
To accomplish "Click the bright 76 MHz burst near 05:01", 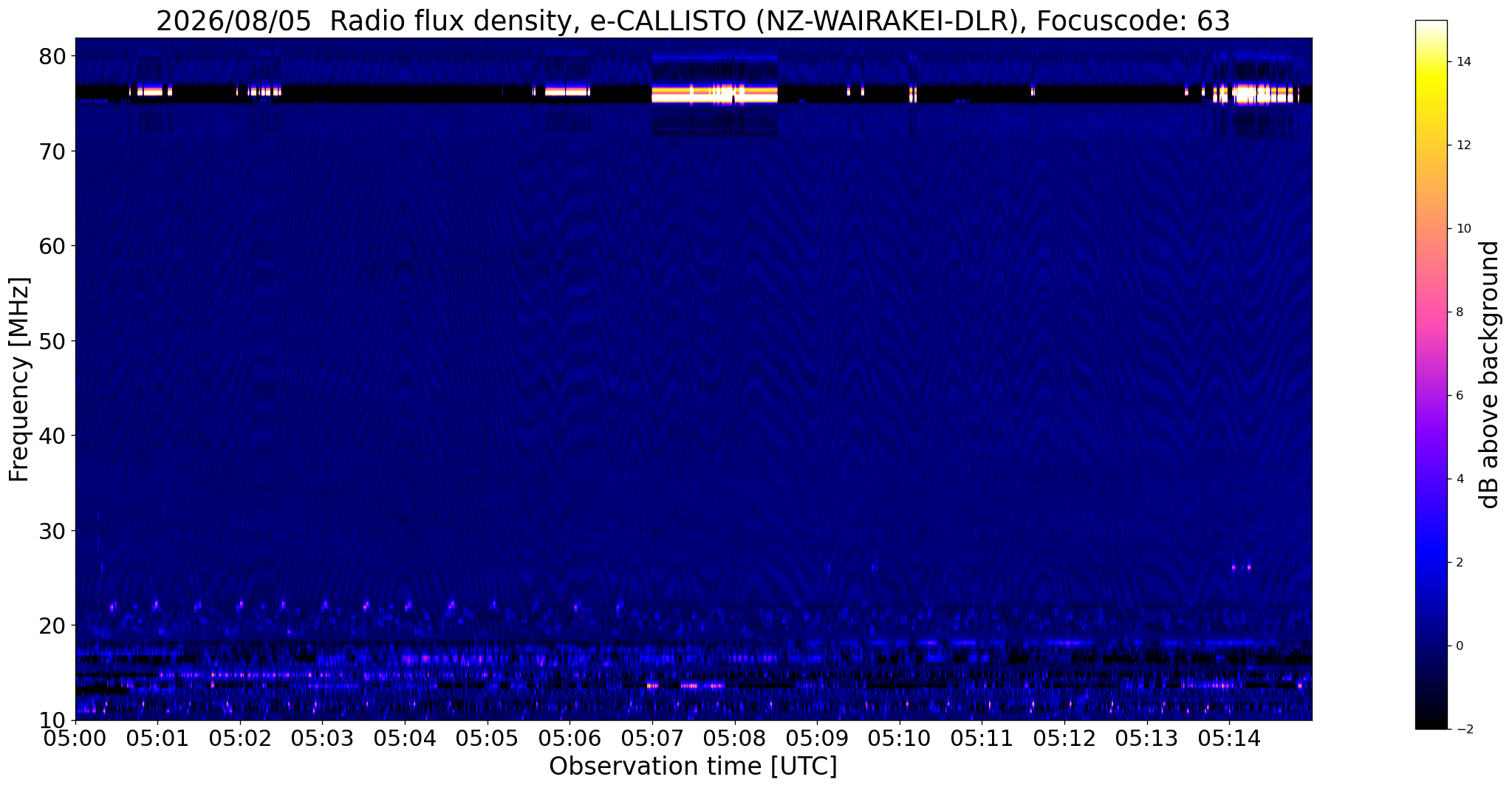I will 151,91.
